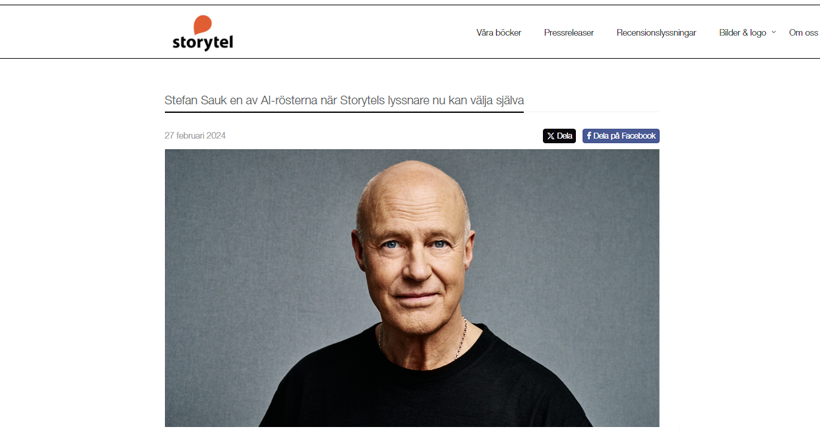Navigate to Recensionslyssningar
820x429 pixels.
coord(656,32)
